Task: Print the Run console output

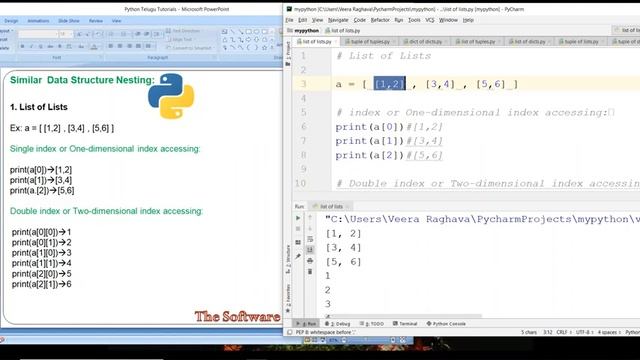Action: [310, 261]
